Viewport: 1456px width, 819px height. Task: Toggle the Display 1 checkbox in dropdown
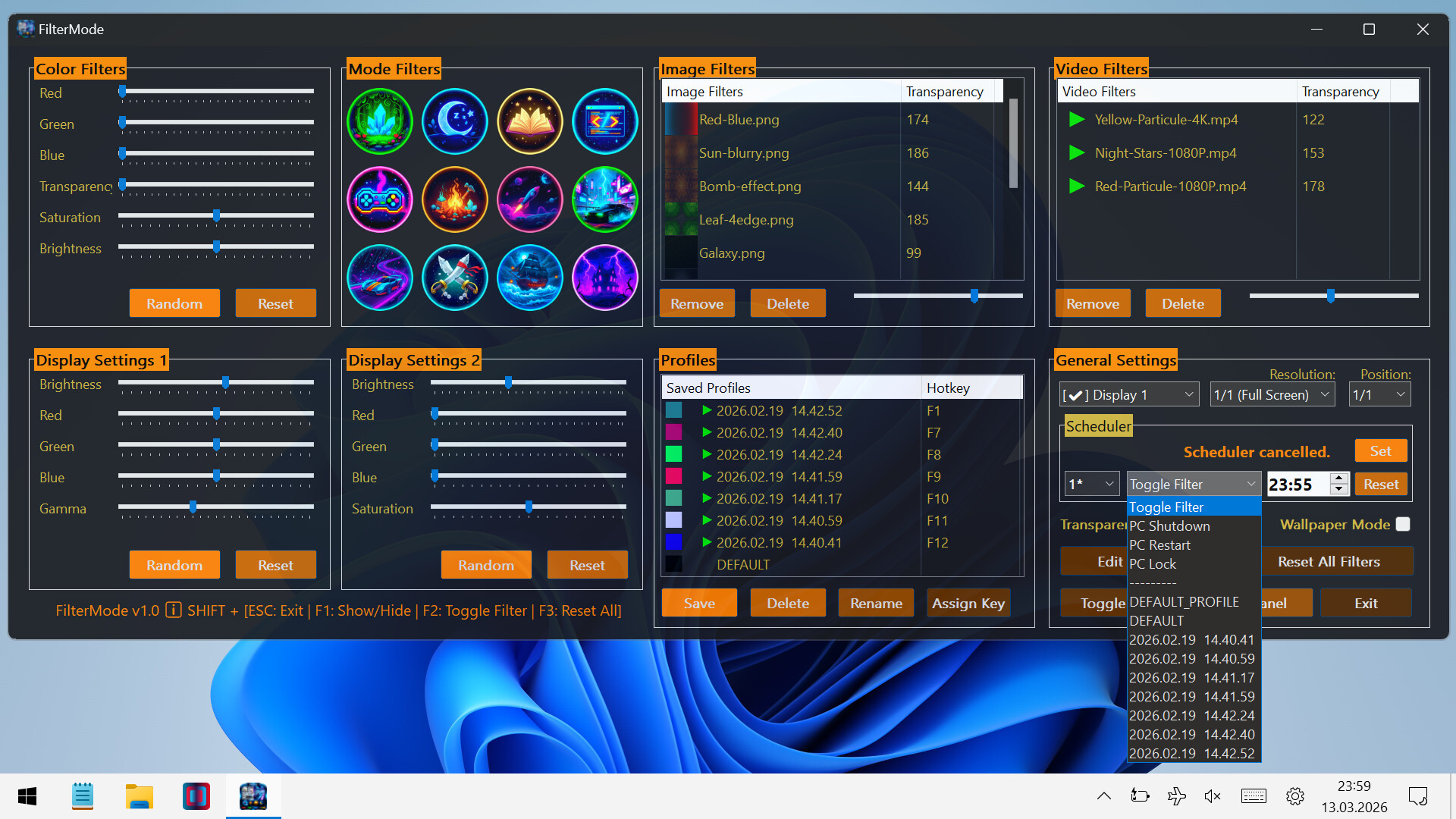point(1077,394)
